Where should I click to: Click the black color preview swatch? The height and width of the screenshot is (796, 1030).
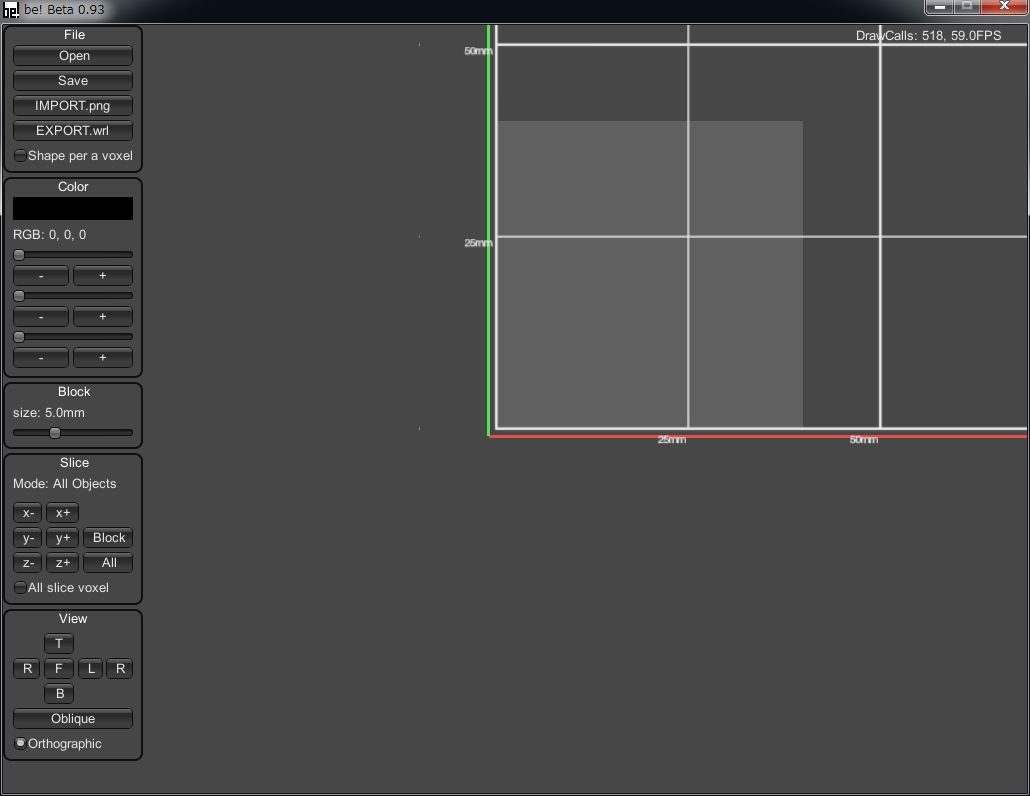click(x=73, y=208)
